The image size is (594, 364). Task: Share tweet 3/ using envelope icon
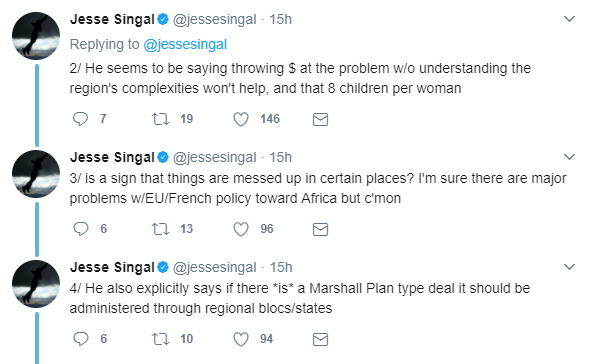[320, 230]
